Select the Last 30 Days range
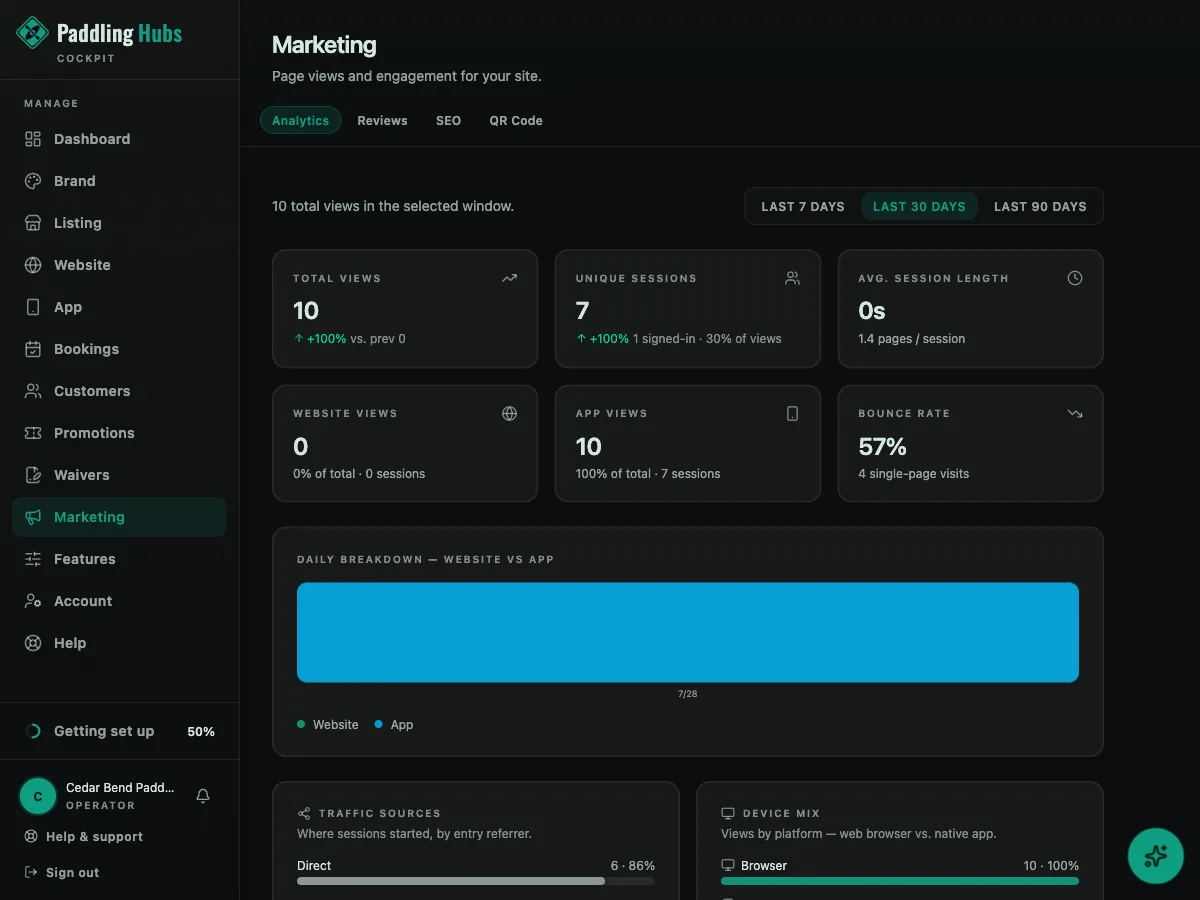Image resolution: width=1200 pixels, height=900 pixels. 919,206
